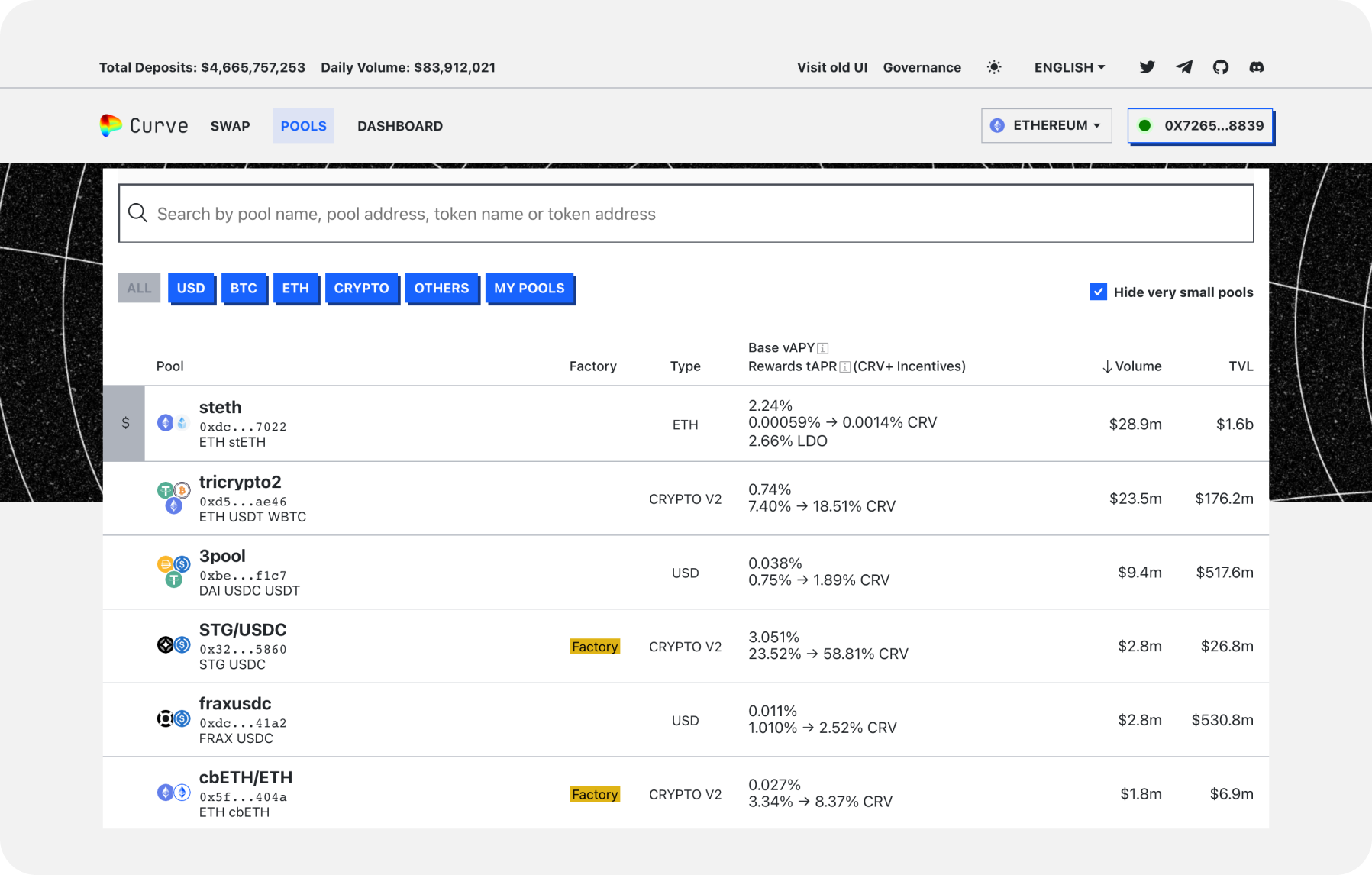Open the GitHub icon link
Screen dimensions: 1372x875
click(x=1221, y=67)
